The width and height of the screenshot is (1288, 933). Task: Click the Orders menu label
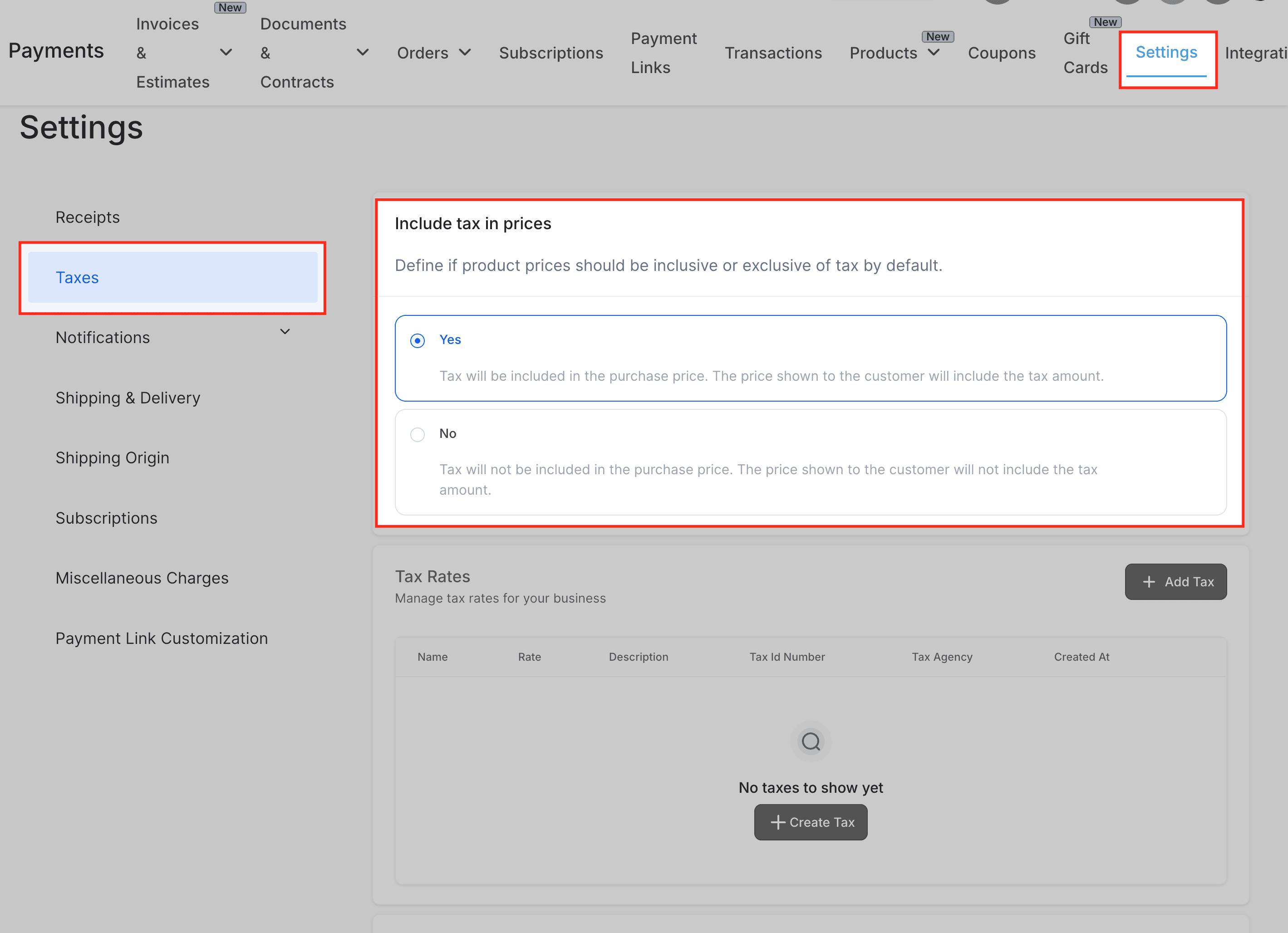tap(423, 53)
